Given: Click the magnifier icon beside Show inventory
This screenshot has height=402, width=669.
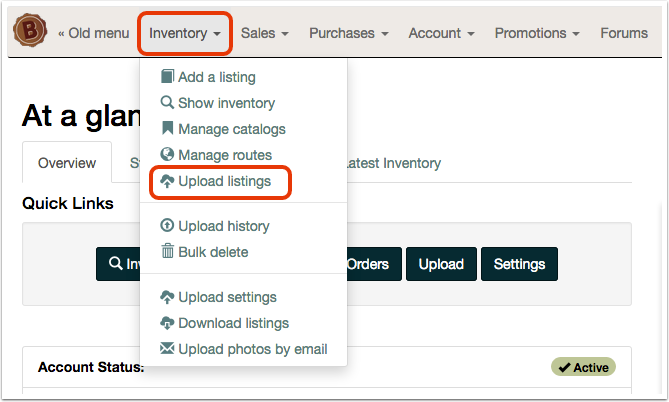Looking at the screenshot, I should (x=167, y=102).
